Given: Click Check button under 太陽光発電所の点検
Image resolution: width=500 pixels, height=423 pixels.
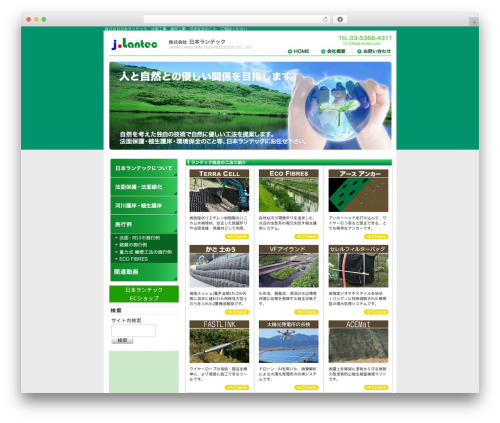Looking at the screenshot, I should [306, 387].
